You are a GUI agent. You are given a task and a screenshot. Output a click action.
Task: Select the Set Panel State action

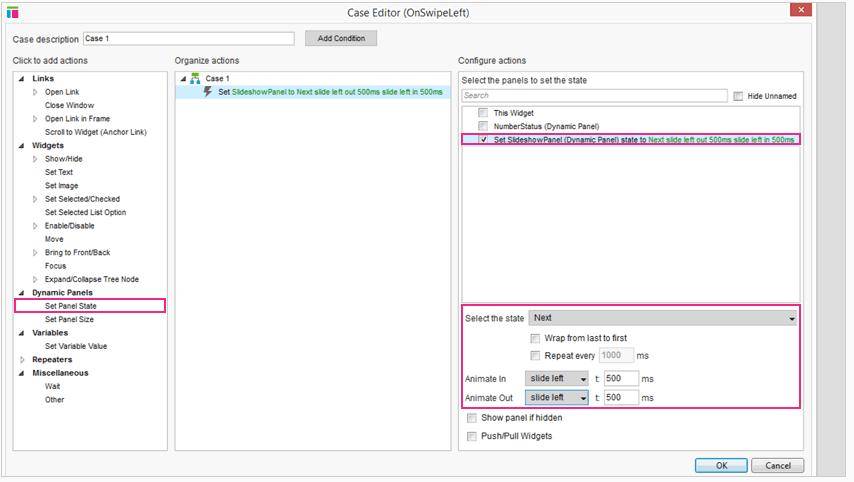[x=71, y=306]
